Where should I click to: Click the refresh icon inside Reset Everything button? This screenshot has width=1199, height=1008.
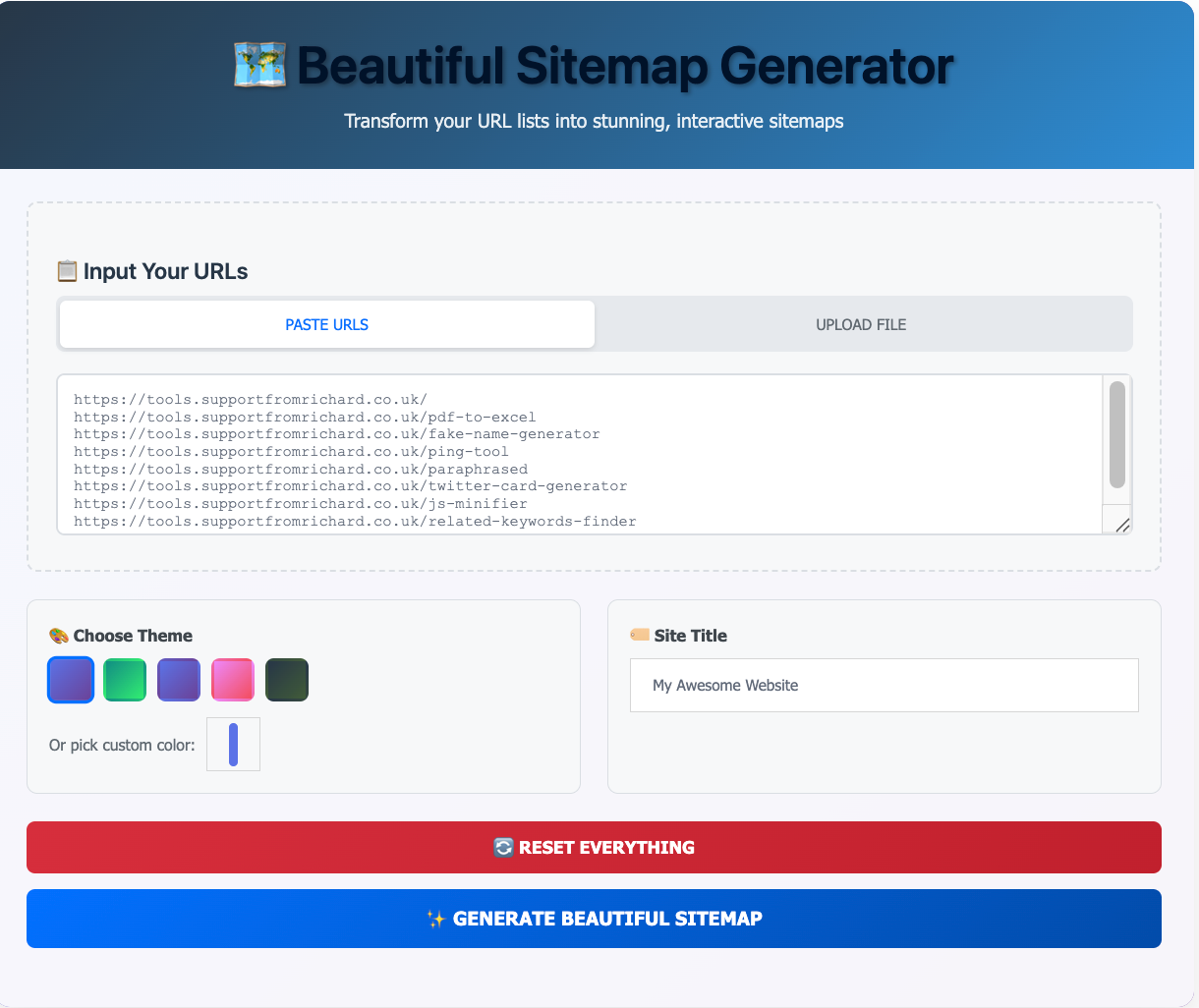click(504, 847)
